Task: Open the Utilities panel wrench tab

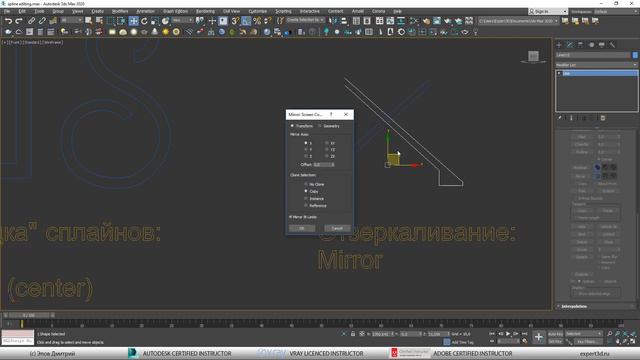Action: (612, 45)
